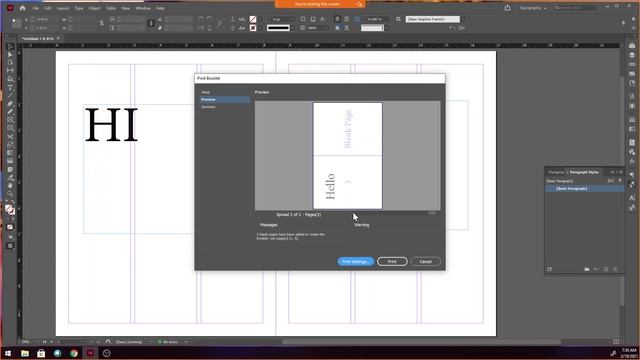Viewport: 640px width, 360px height.
Task: Open the Layout menu
Action: 62,8
